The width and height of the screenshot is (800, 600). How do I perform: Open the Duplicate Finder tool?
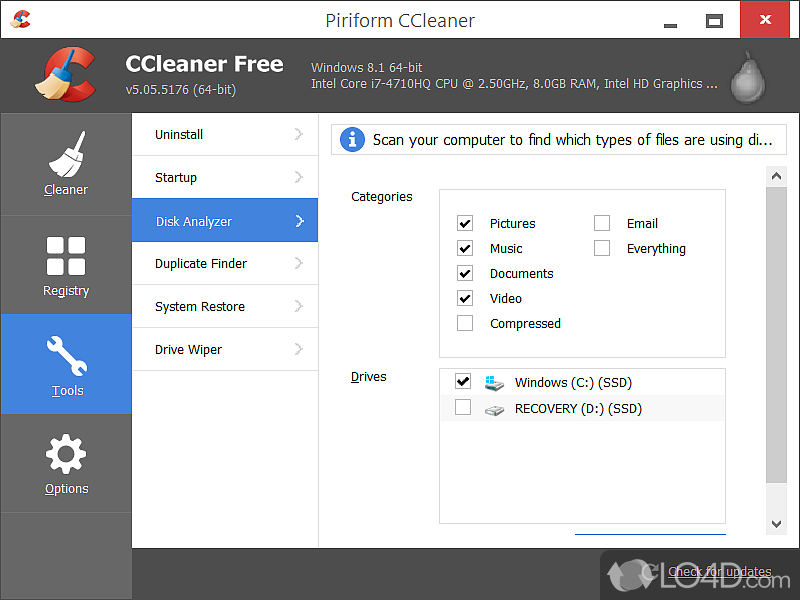coord(225,263)
